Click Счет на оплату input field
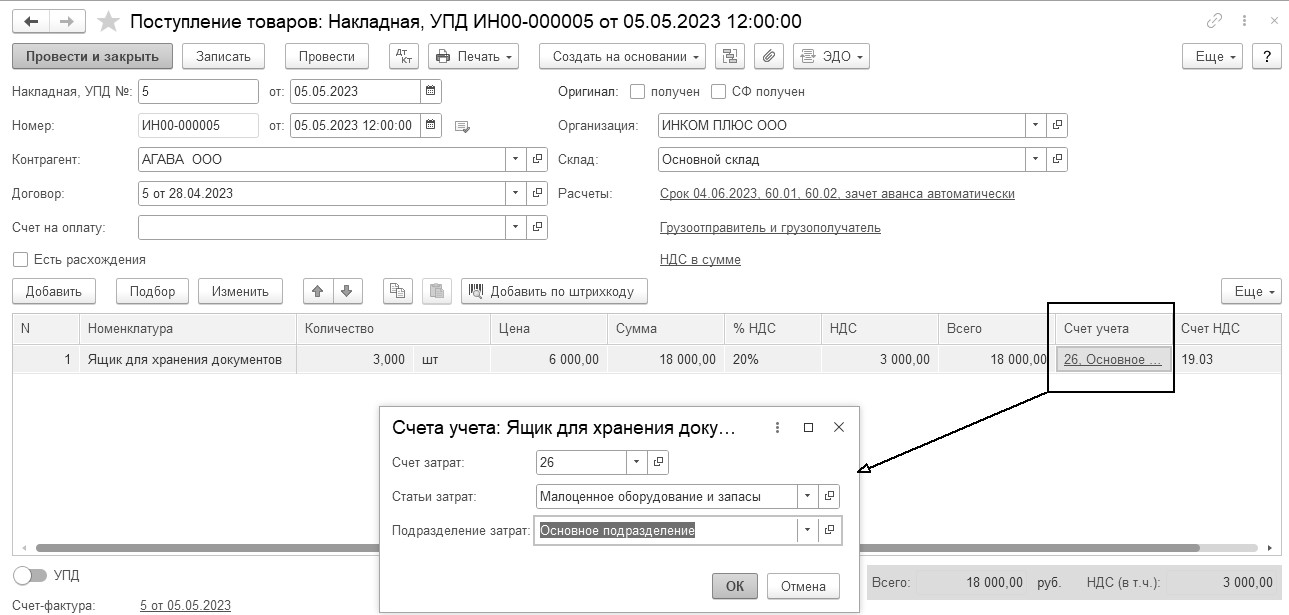Screen dimensions: 1289x615 pos(322,227)
